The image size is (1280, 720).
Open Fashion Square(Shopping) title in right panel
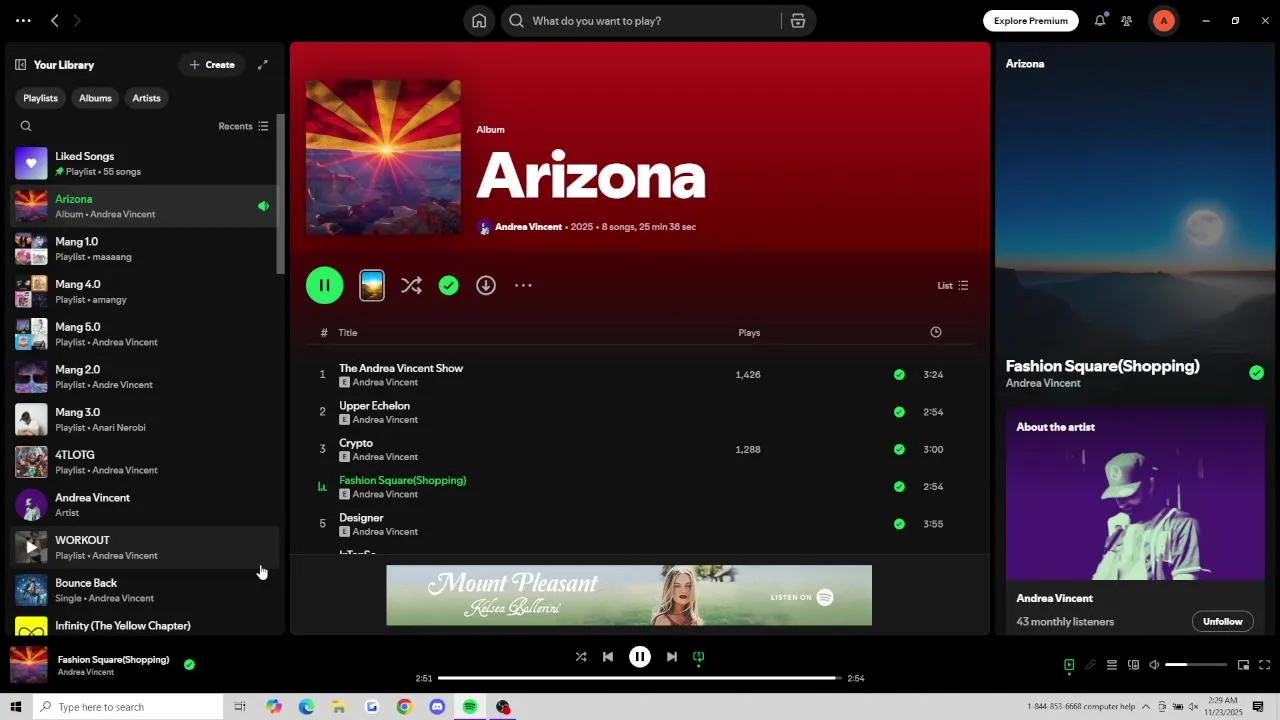click(1102, 366)
